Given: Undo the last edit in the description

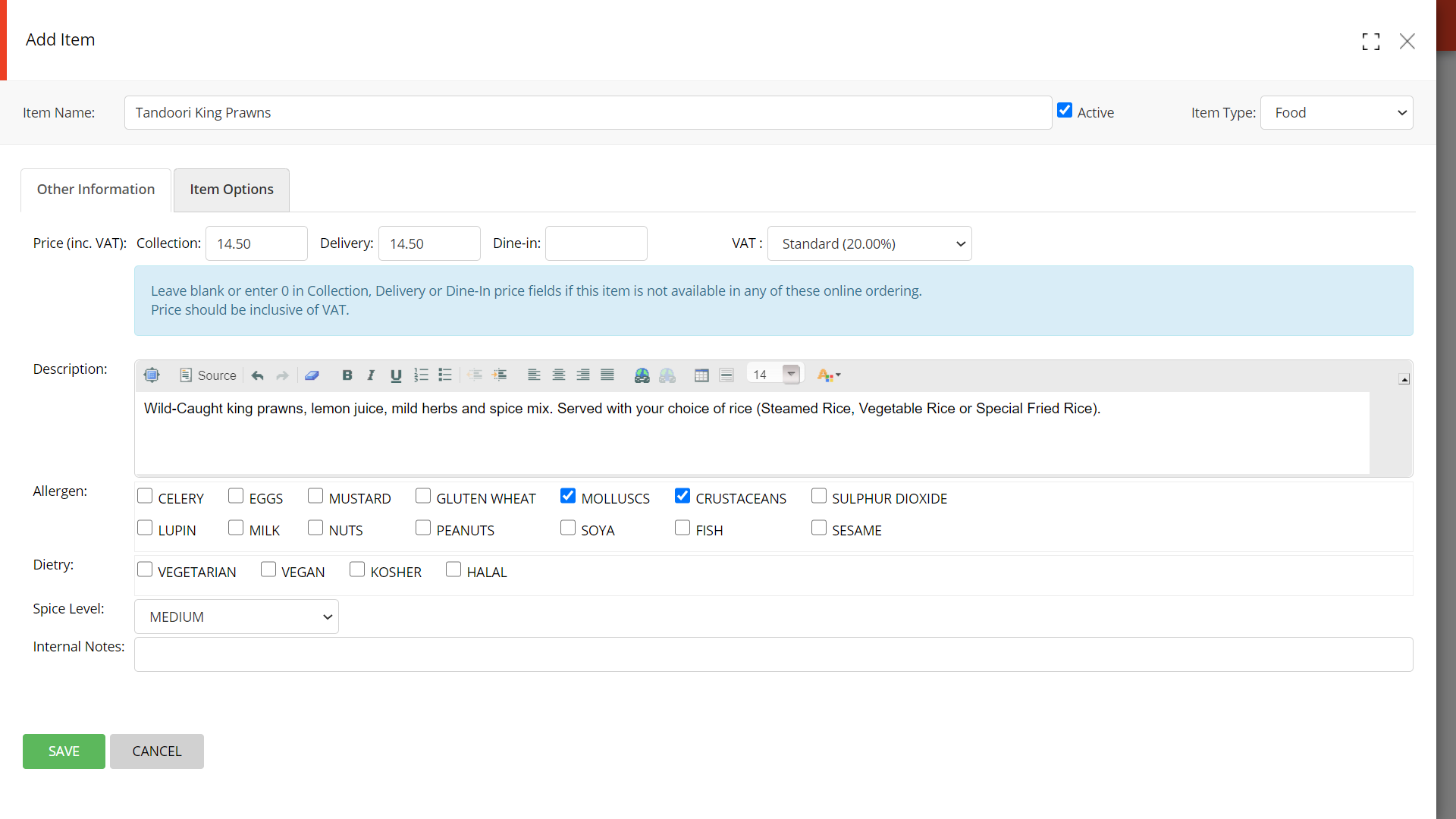Looking at the screenshot, I should [x=258, y=375].
